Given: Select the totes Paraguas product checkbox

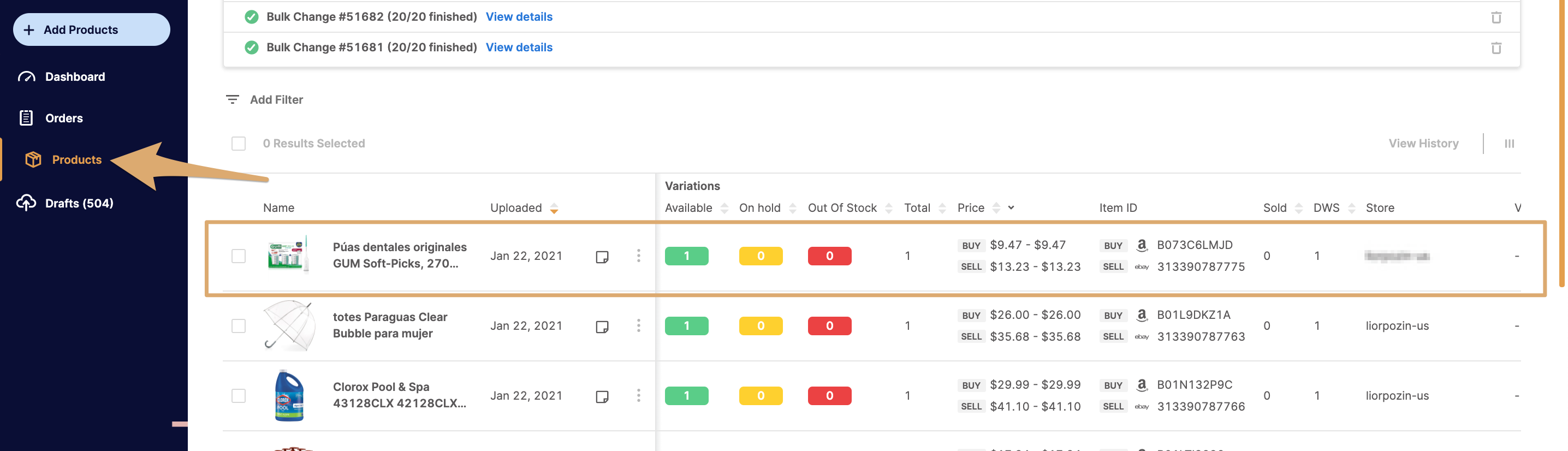Looking at the screenshot, I should tap(238, 325).
